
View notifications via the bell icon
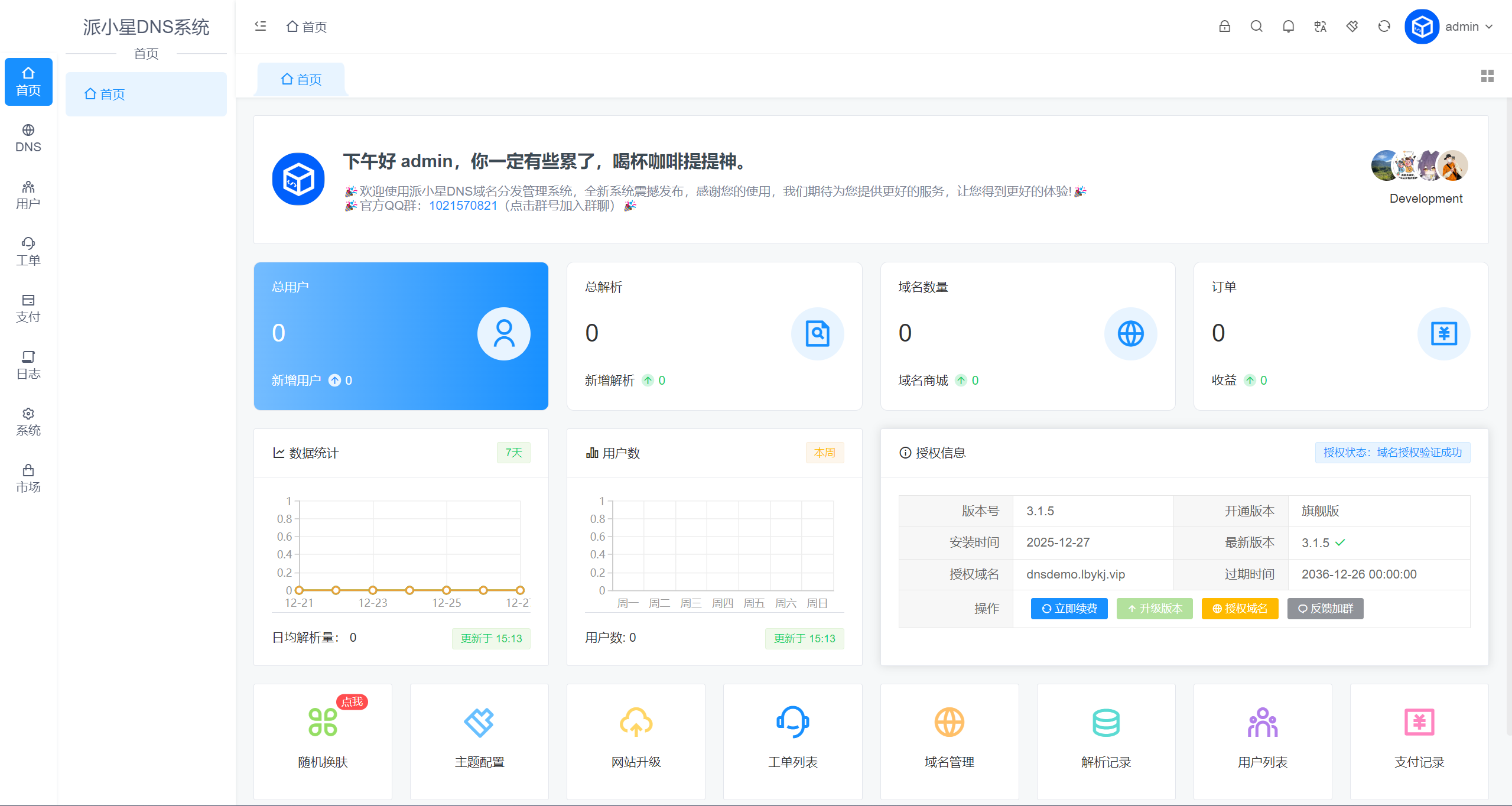tap(1288, 27)
